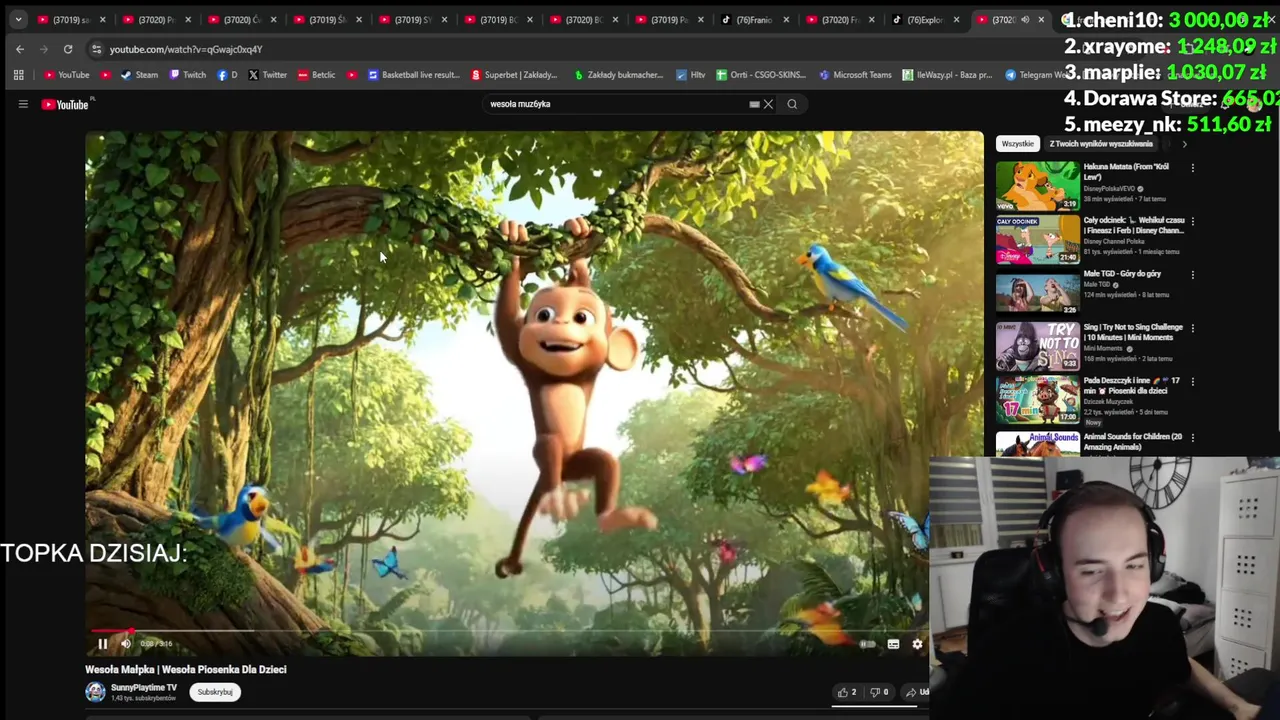Open the Zakłady bukmacherskie bookmark
Viewport: 1280px width, 720px height.
pos(618,75)
